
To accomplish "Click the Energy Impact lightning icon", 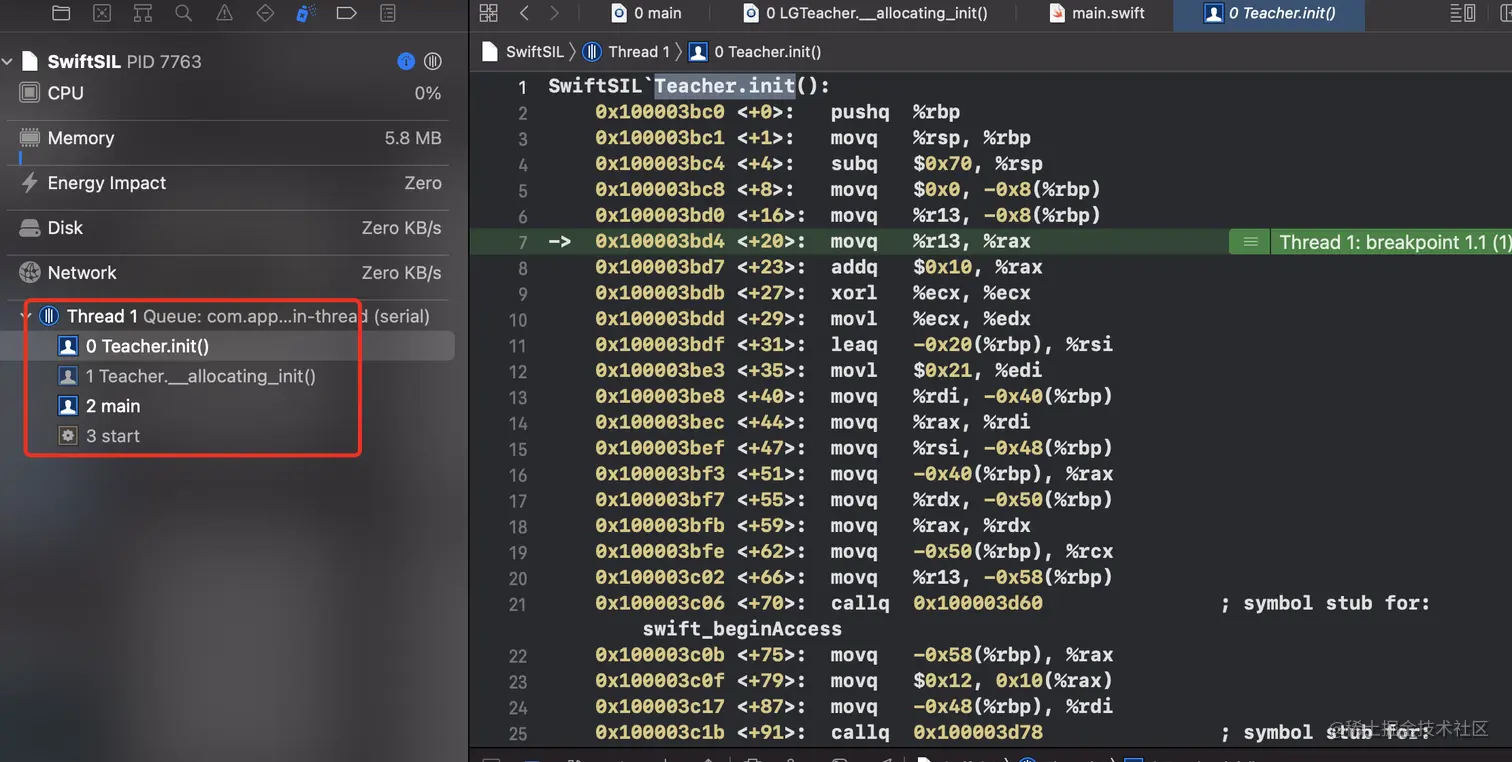I will click(30, 183).
